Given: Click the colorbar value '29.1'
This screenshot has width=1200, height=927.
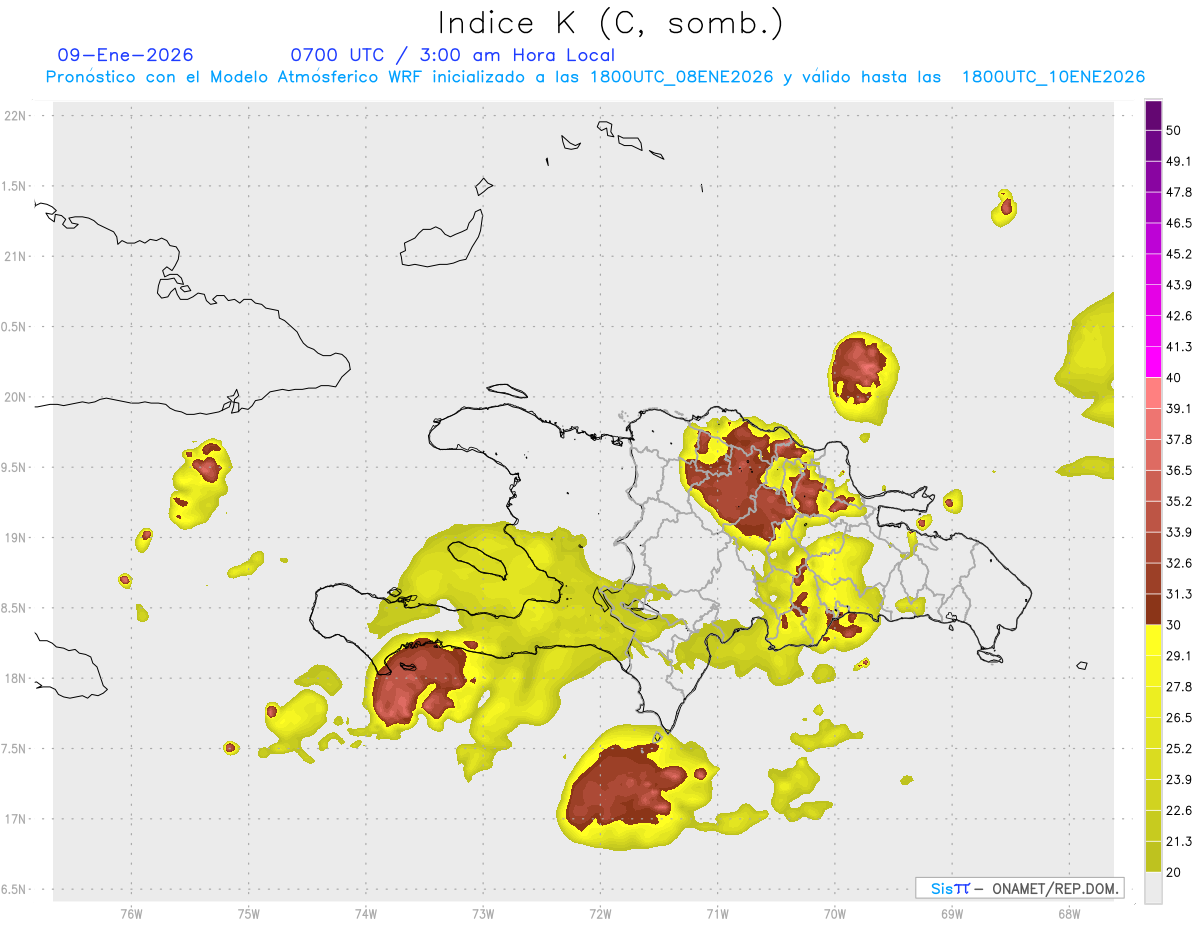Looking at the screenshot, I should (x=1179, y=656).
